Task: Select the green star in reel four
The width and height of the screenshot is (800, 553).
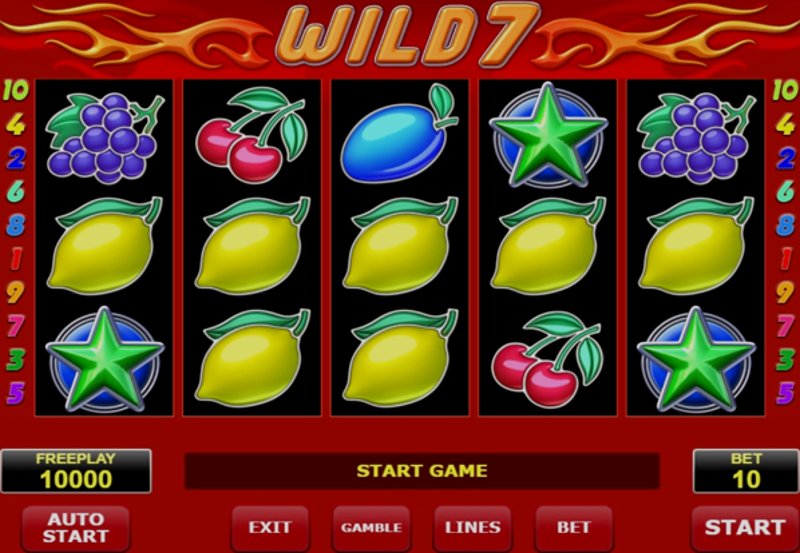Action: [548, 135]
